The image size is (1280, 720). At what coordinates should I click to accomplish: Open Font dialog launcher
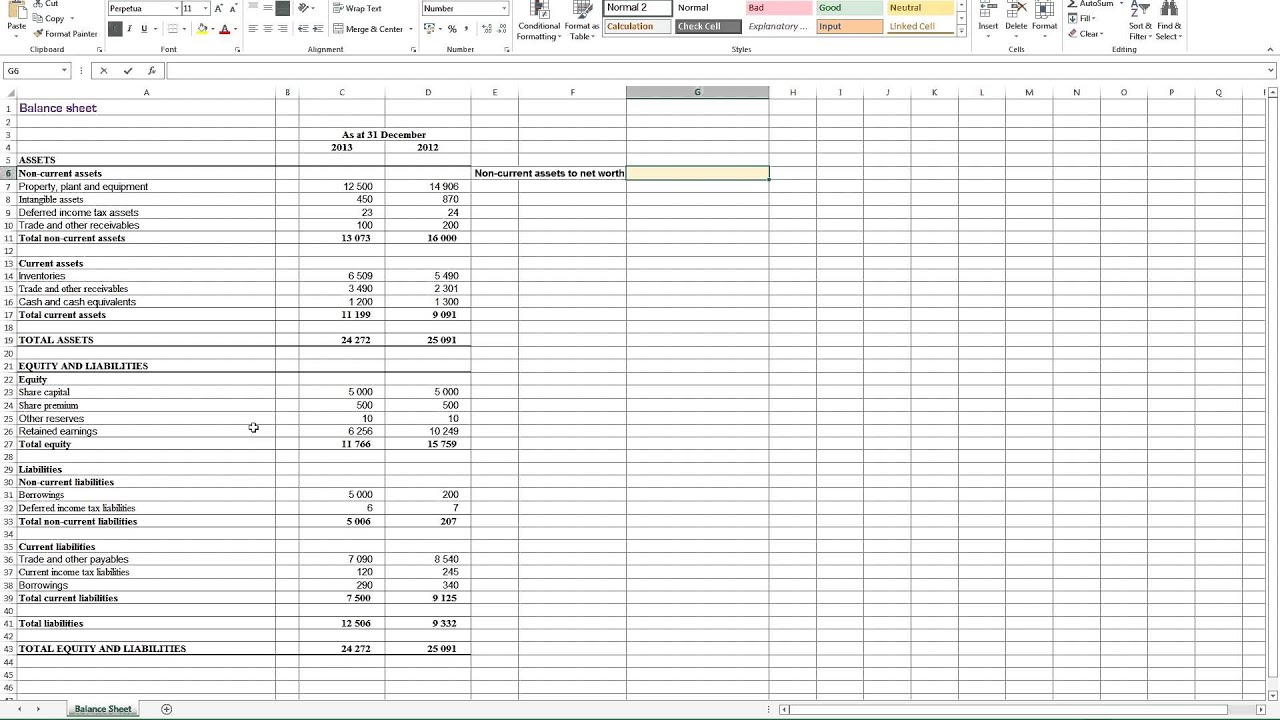click(238, 49)
